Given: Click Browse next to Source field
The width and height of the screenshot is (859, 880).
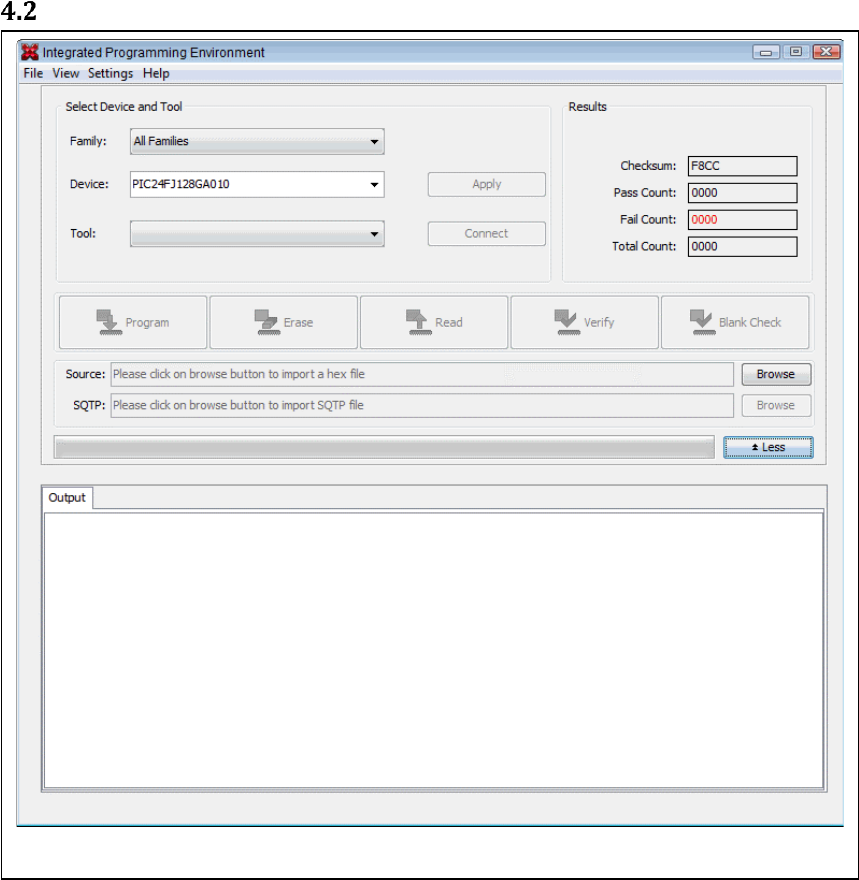Looking at the screenshot, I should [x=776, y=374].
